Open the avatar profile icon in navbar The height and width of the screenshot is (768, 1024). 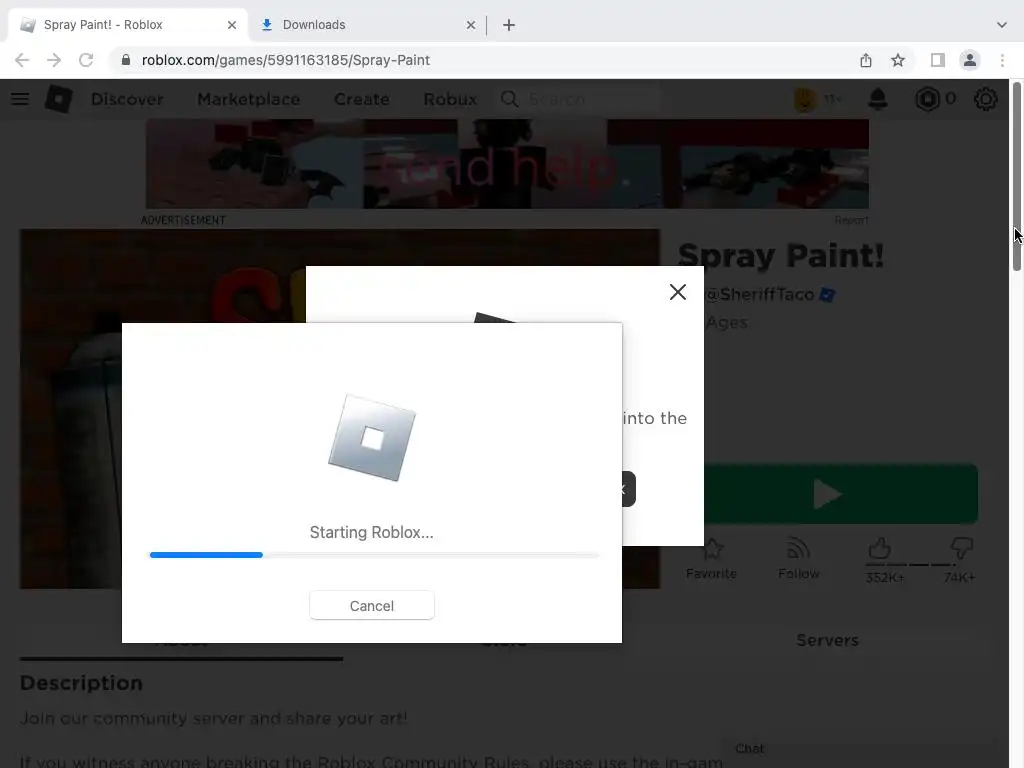pos(806,99)
